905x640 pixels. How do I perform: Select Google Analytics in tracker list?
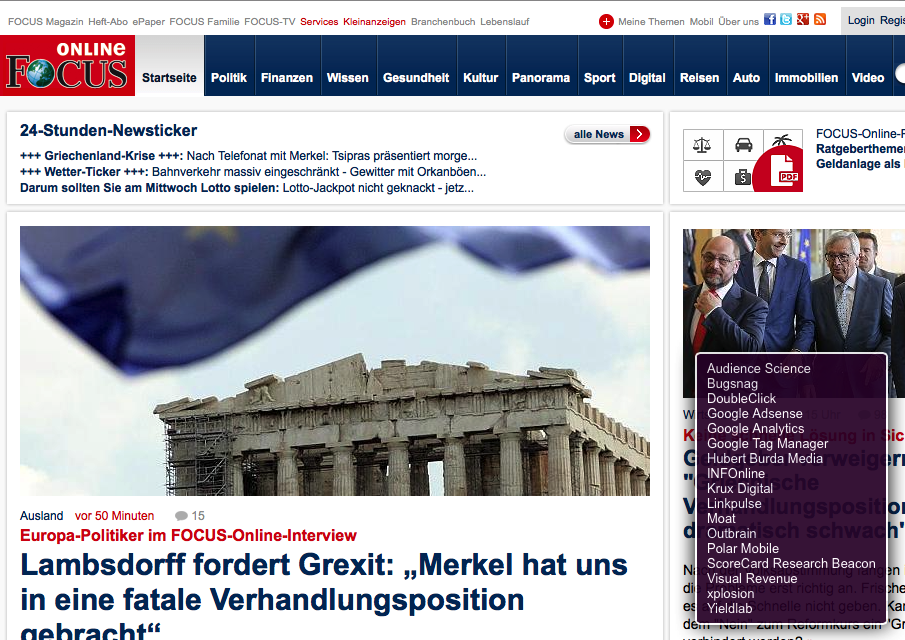(x=756, y=429)
